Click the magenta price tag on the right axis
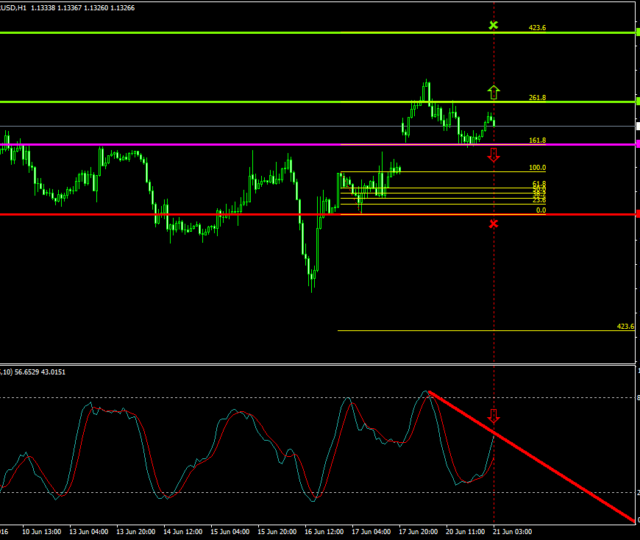 click(x=636, y=145)
